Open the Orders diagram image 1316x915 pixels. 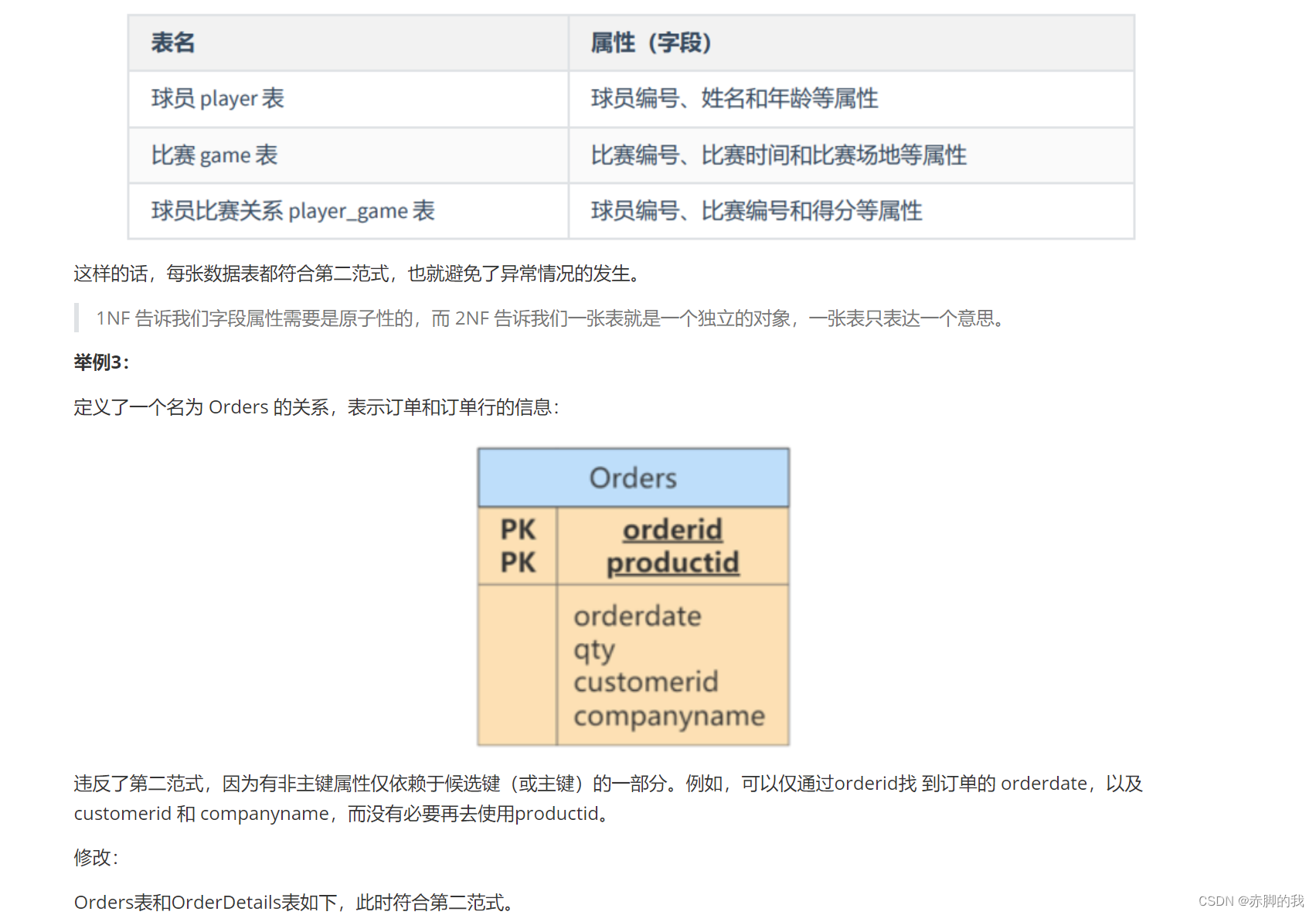[633, 595]
